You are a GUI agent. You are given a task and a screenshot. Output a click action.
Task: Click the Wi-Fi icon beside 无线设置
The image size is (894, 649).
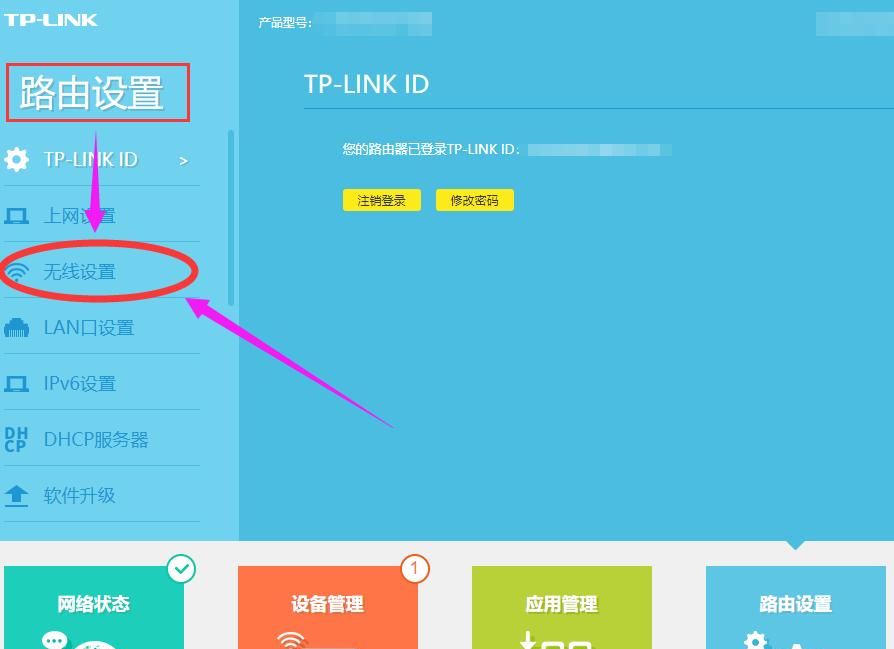[x=17, y=272]
